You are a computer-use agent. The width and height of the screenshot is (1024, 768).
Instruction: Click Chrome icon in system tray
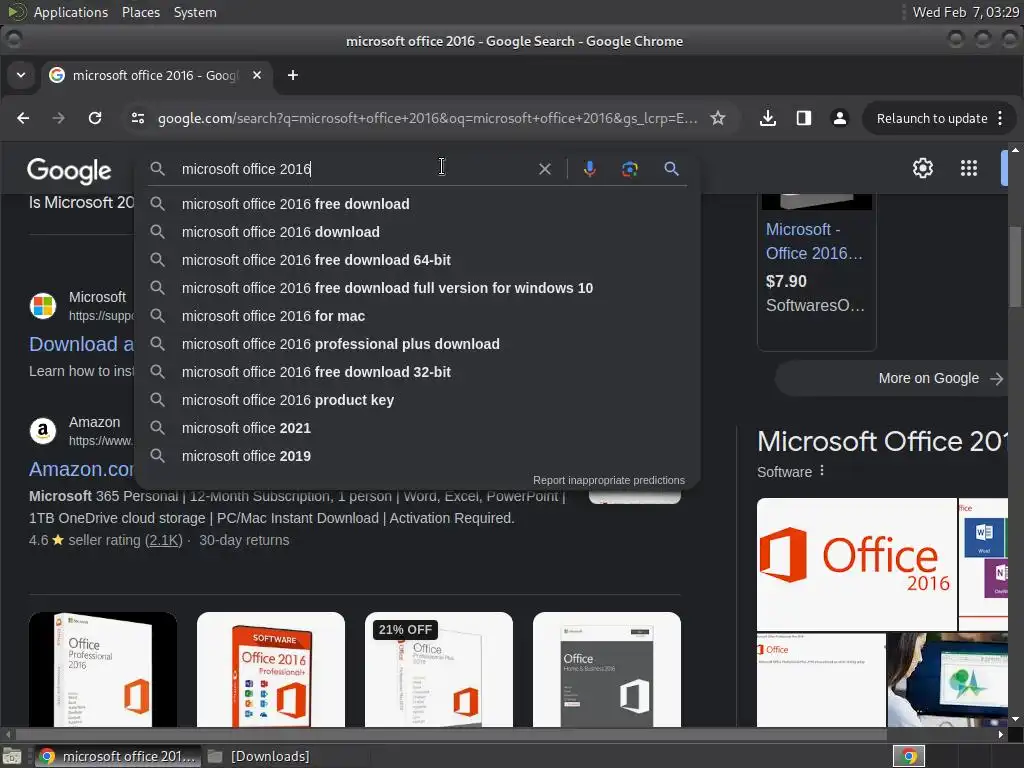pyautogui.click(x=909, y=756)
